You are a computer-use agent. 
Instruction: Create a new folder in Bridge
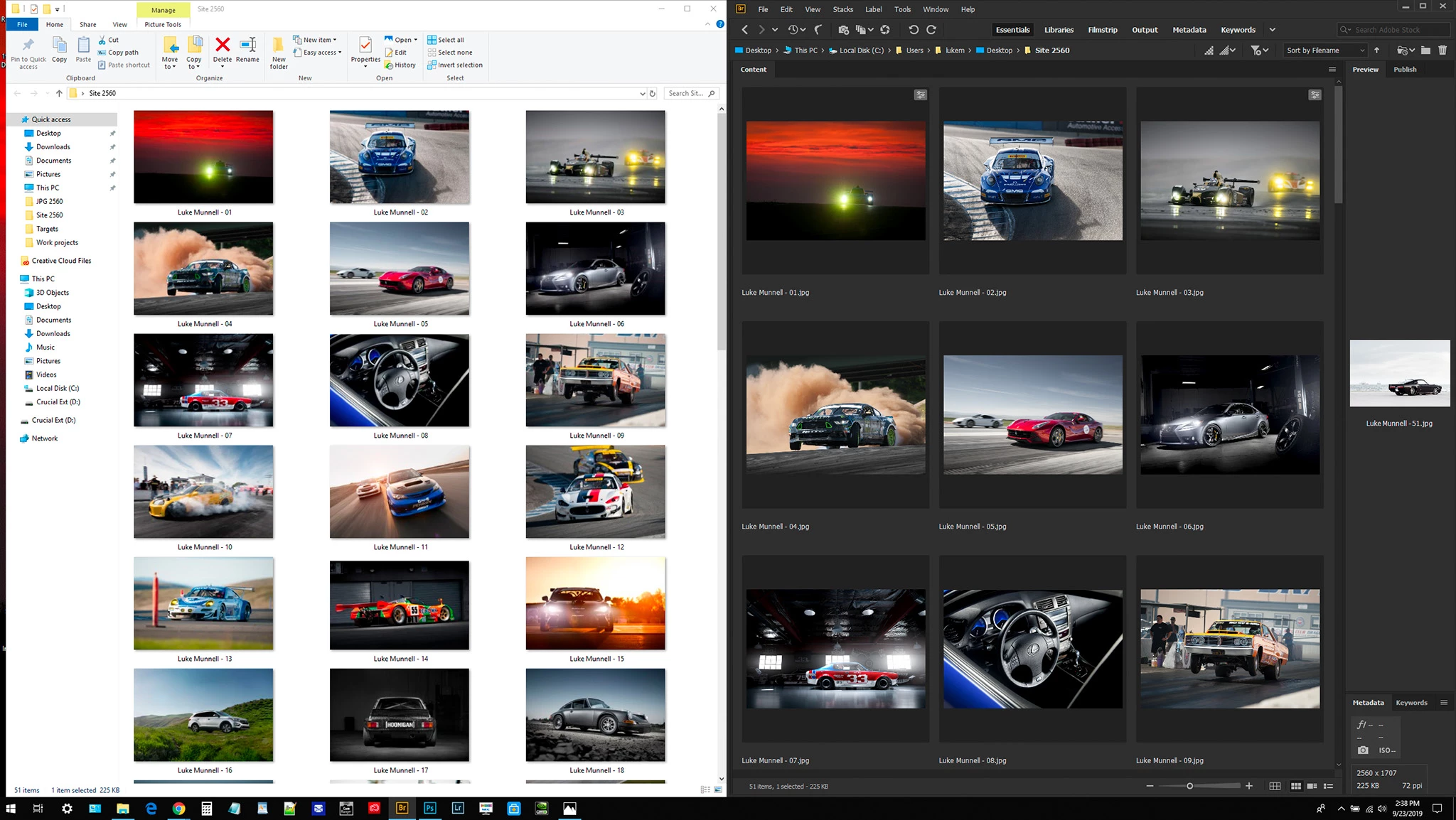1425,50
